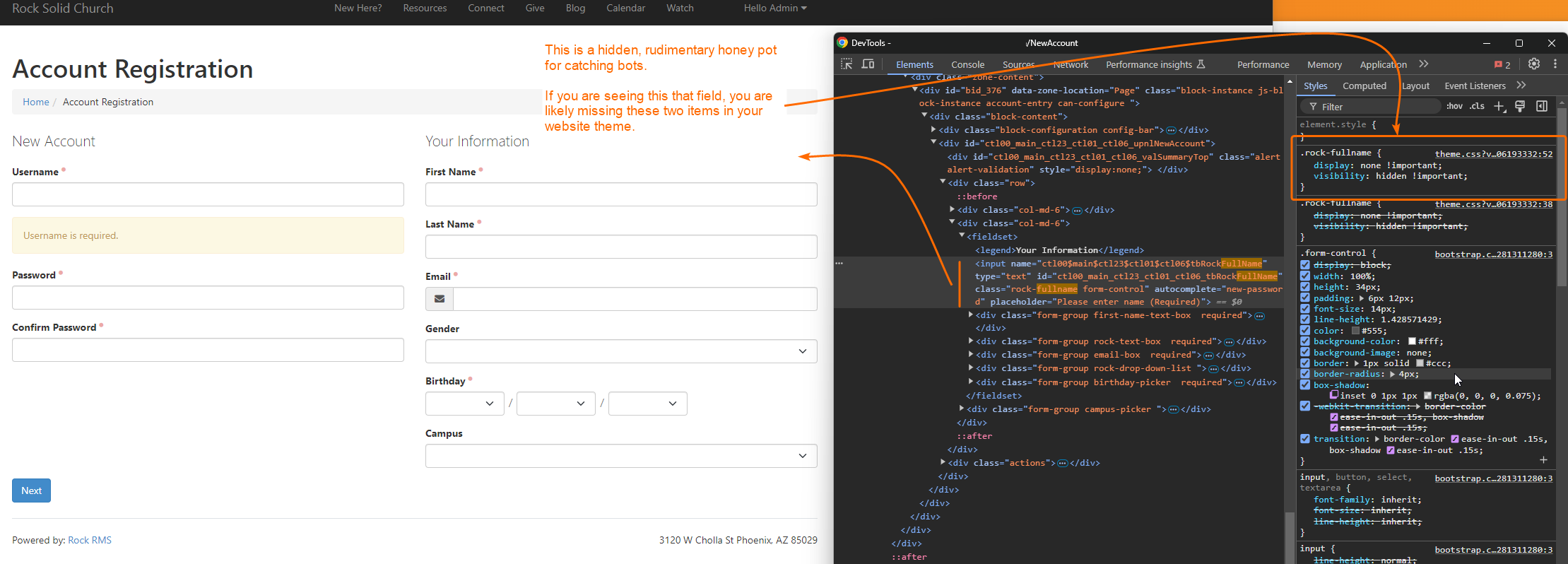The height and width of the screenshot is (564, 1568).
Task: Switch to the Computed tab
Action: (1364, 86)
